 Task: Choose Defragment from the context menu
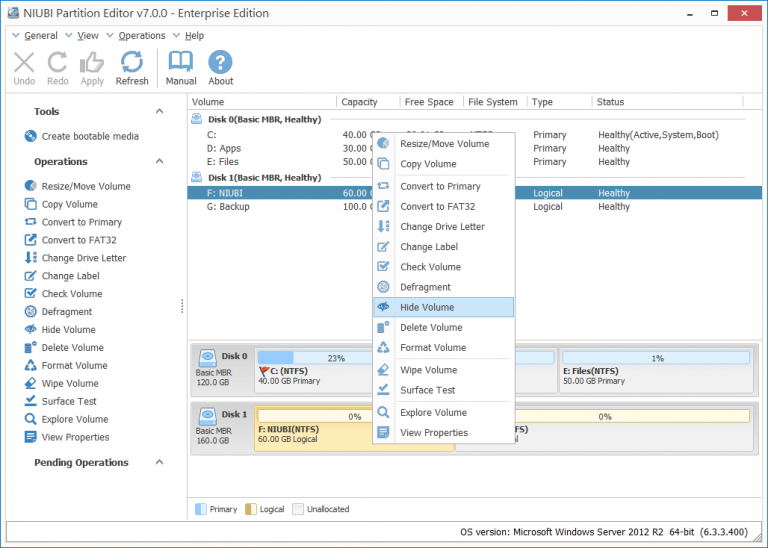444,287
